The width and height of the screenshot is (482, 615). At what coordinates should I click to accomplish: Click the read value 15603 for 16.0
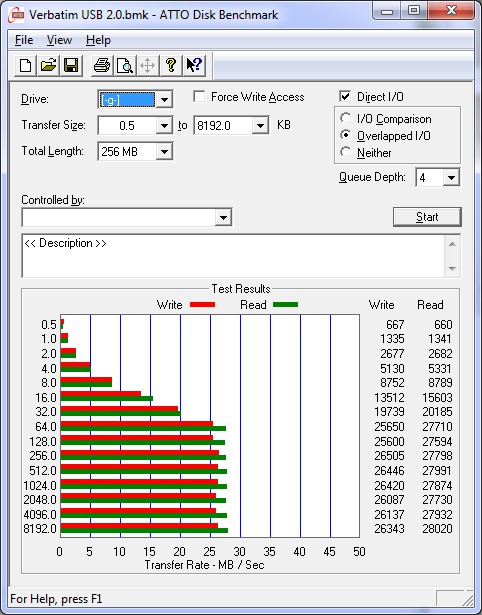coord(437,398)
